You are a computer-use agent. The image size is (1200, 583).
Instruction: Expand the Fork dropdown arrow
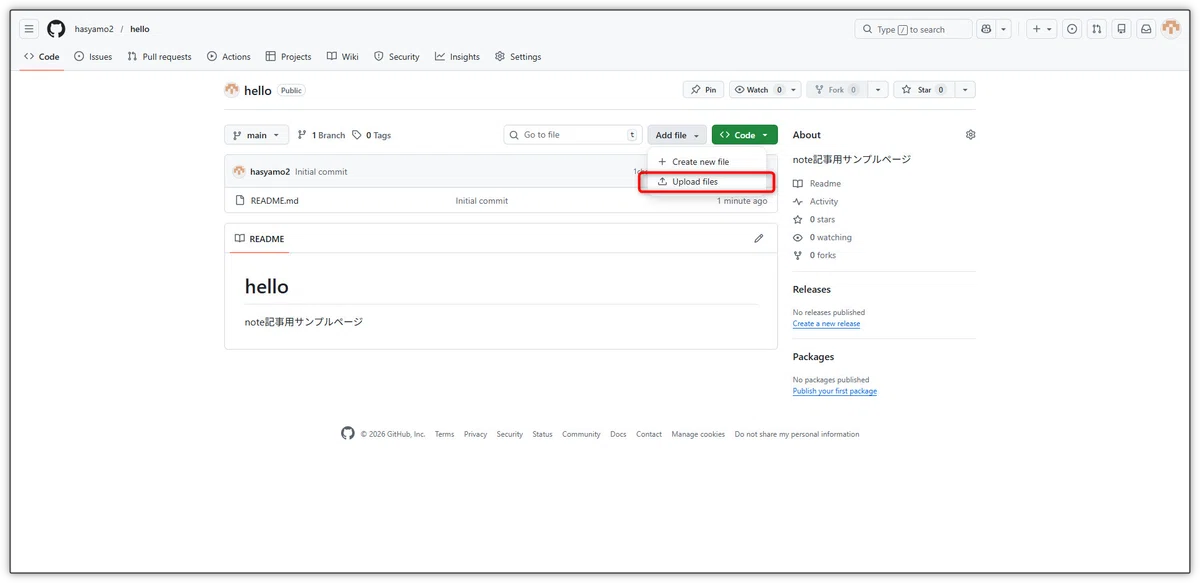coord(877,90)
